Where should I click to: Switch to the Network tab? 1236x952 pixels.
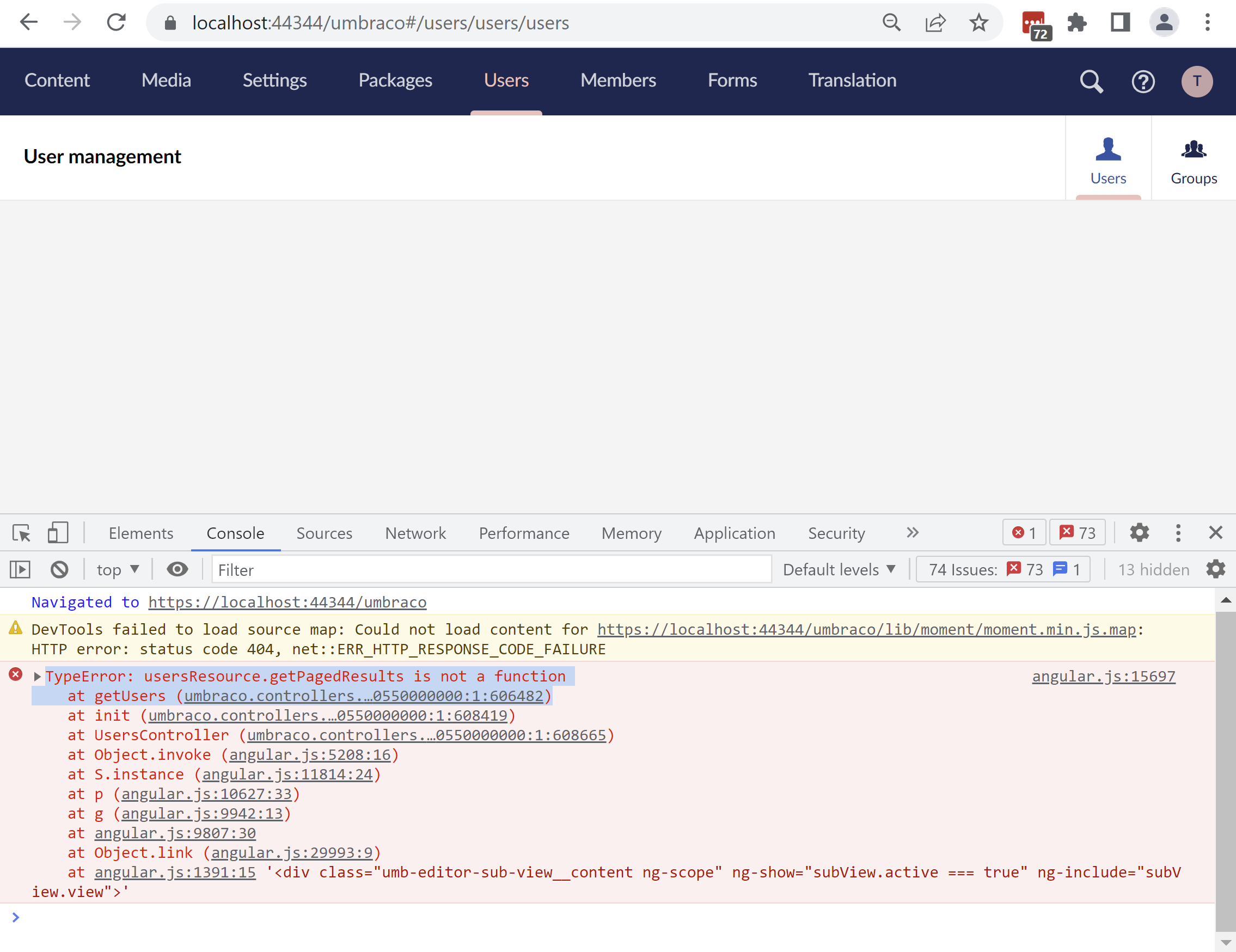click(x=415, y=533)
